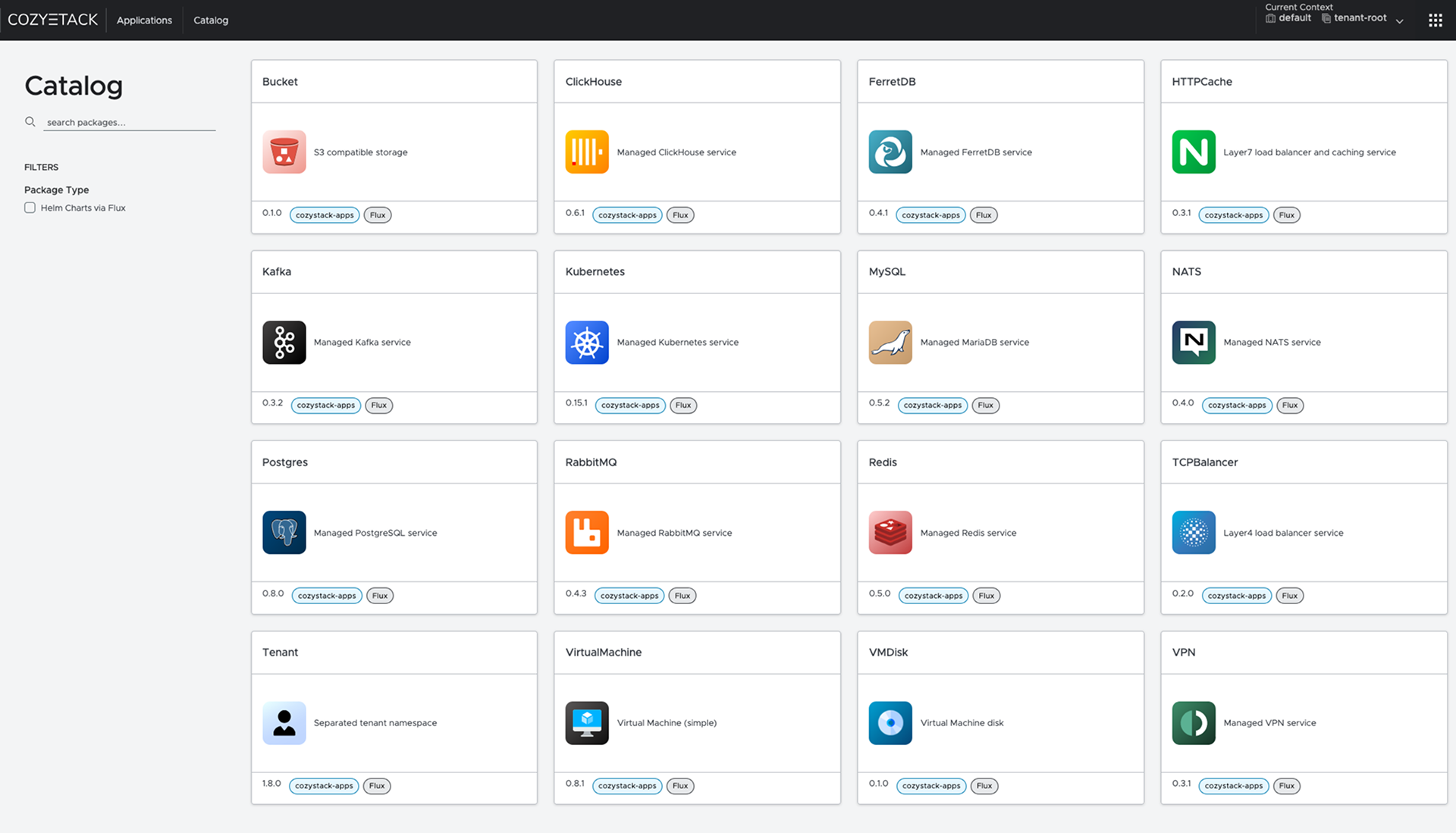Click the Flux tag on ClickHouse card
This screenshot has width=1456, height=833.
[680, 215]
